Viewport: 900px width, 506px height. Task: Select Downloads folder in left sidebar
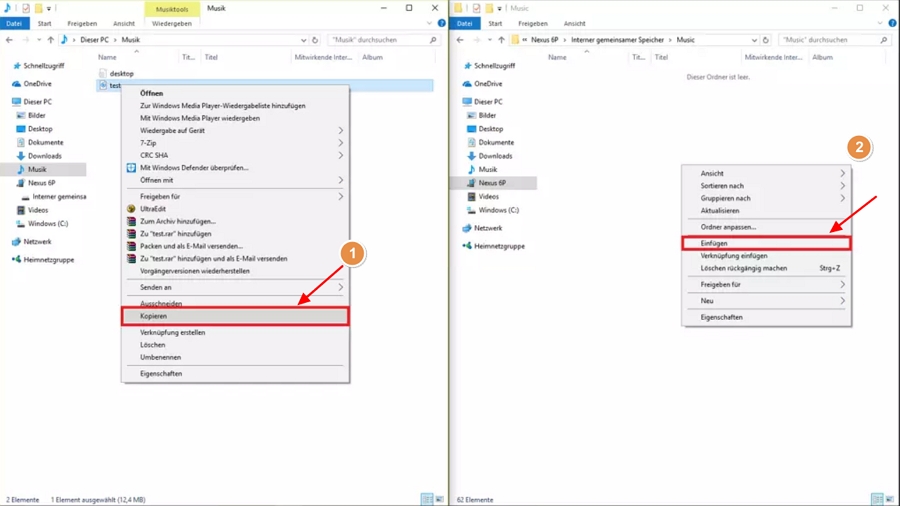pos(44,156)
